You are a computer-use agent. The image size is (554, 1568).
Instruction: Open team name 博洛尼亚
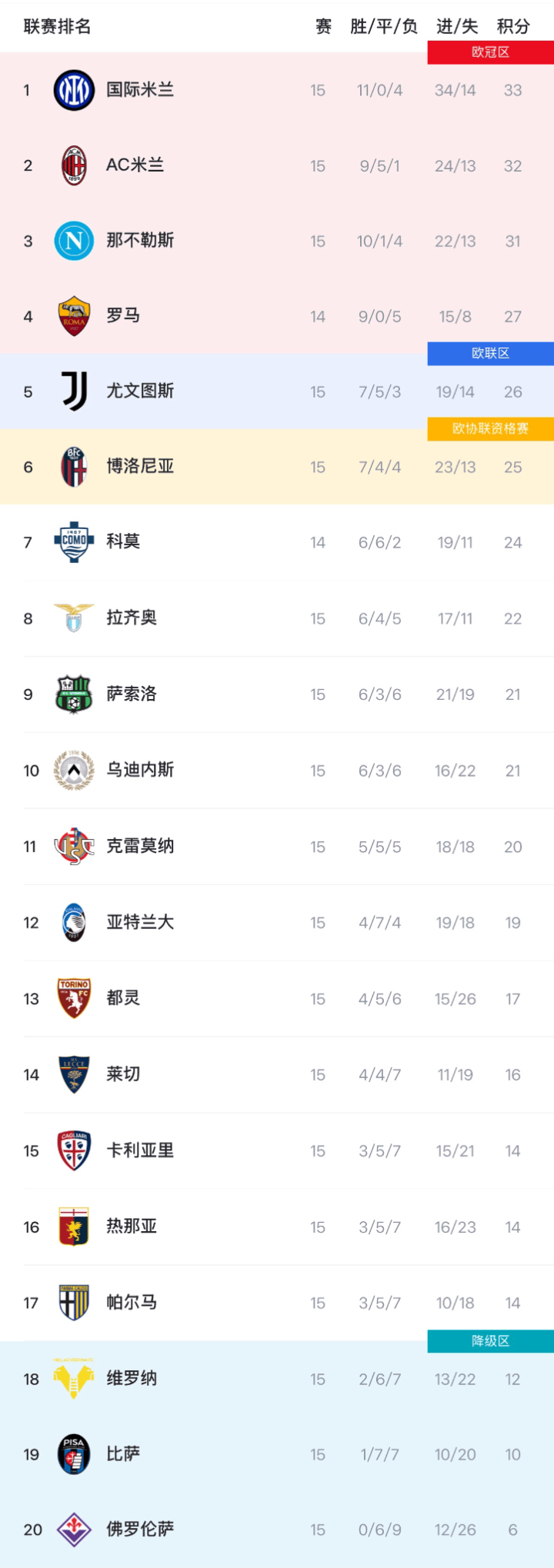point(140,467)
